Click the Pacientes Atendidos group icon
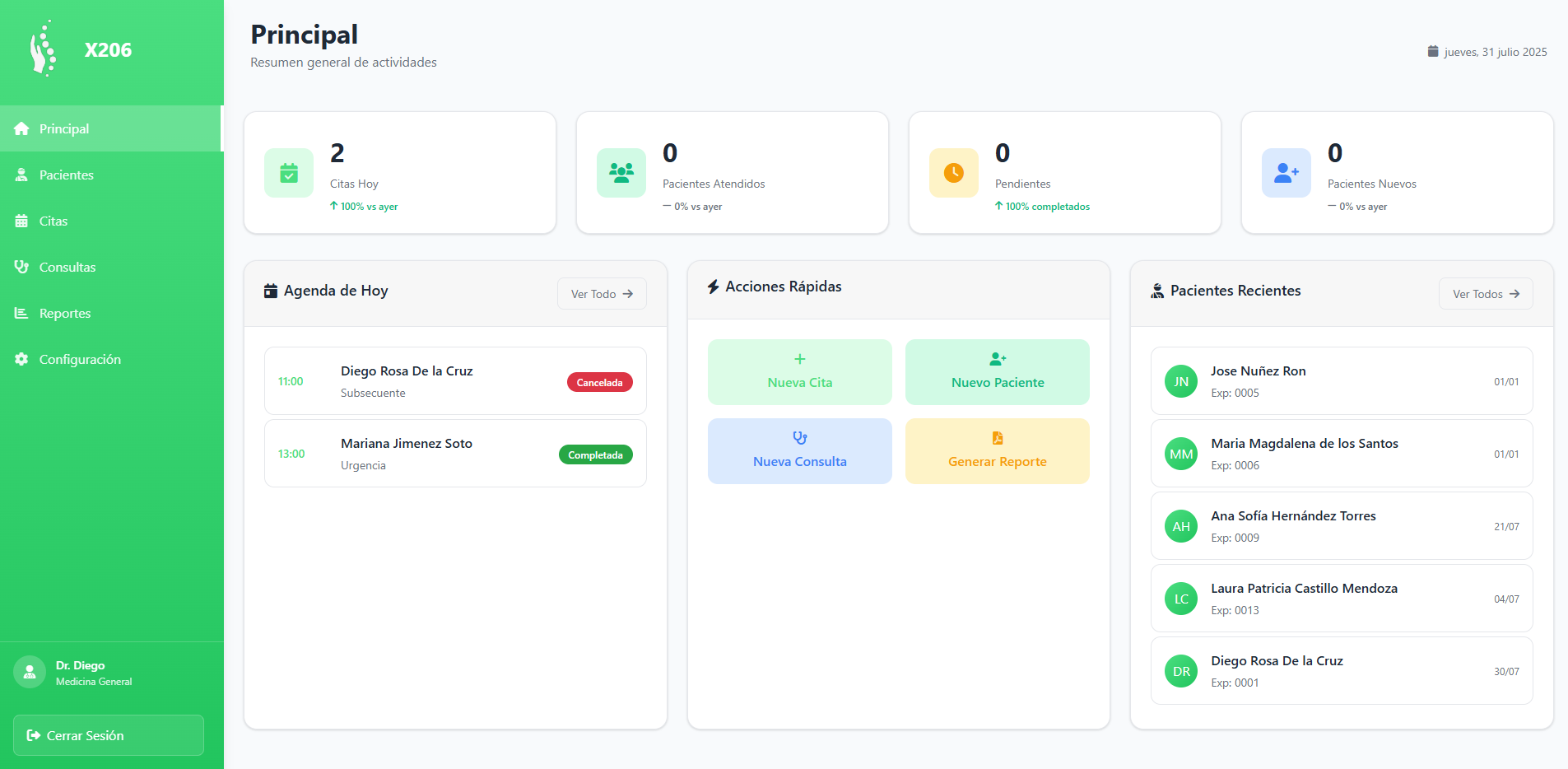Image resolution: width=1568 pixels, height=769 pixels. point(621,173)
